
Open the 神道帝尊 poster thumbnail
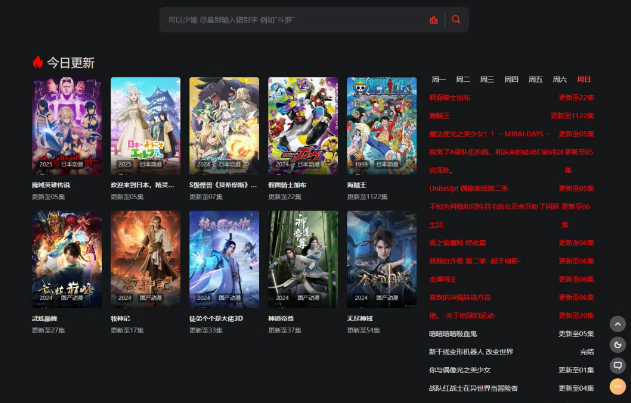click(x=303, y=259)
